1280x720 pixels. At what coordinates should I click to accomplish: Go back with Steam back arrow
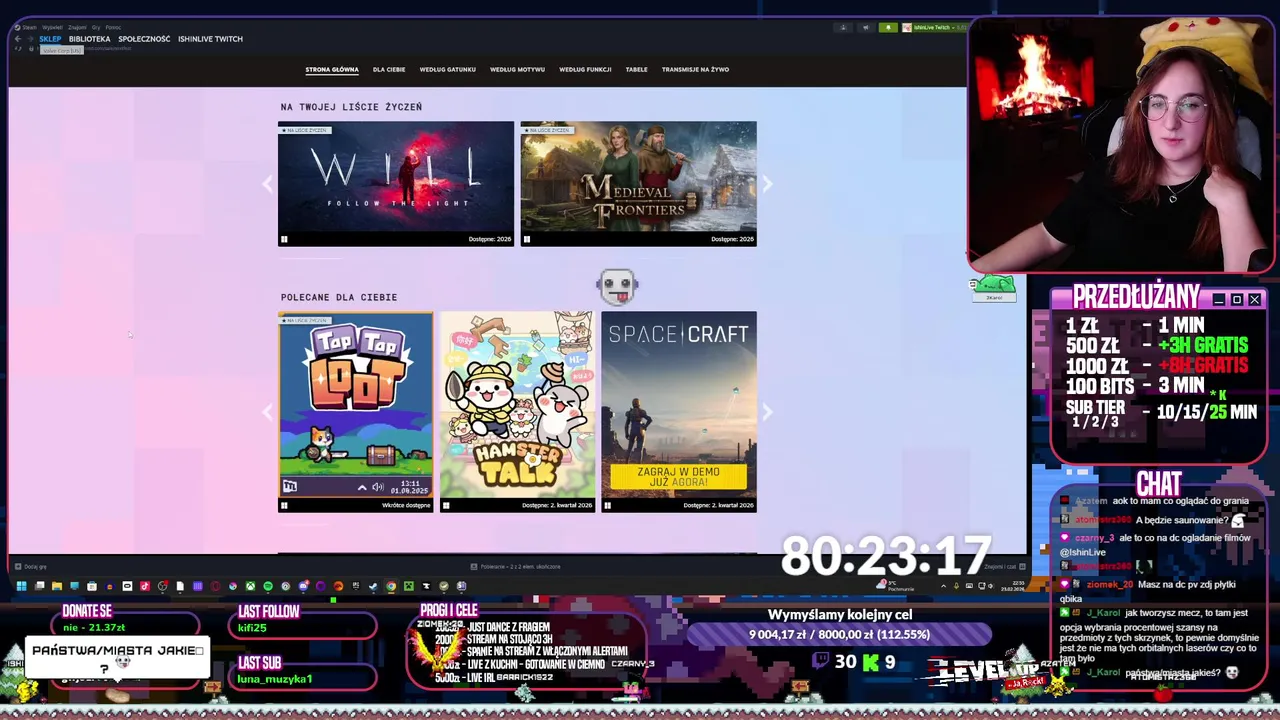(x=18, y=39)
